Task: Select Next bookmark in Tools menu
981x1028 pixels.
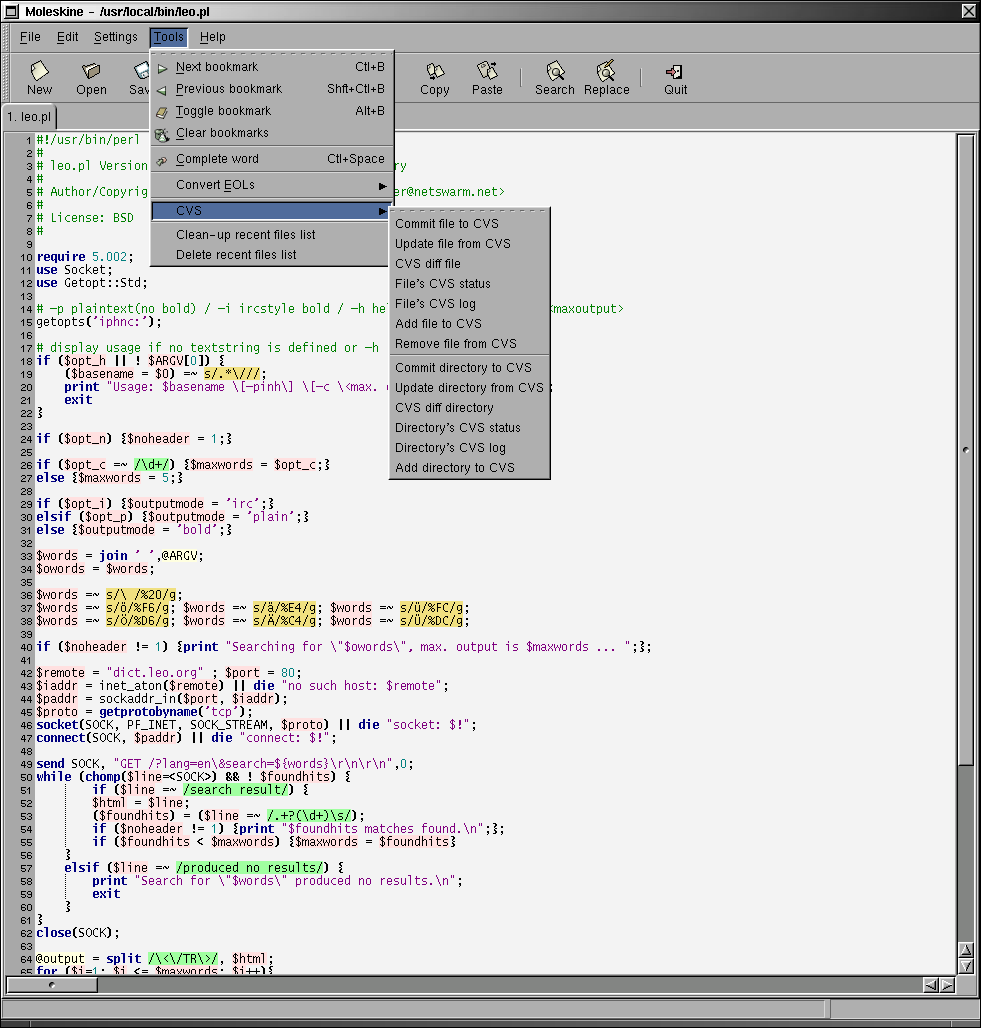Action: pos(216,67)
